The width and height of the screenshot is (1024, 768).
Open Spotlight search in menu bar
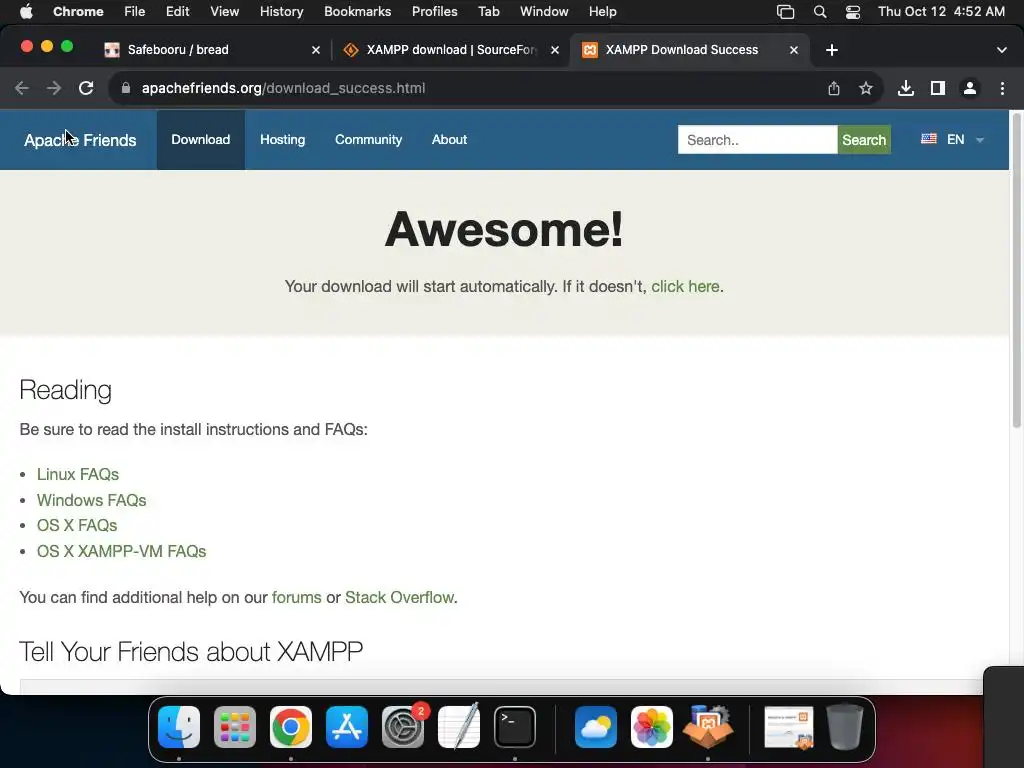point(820,12)
